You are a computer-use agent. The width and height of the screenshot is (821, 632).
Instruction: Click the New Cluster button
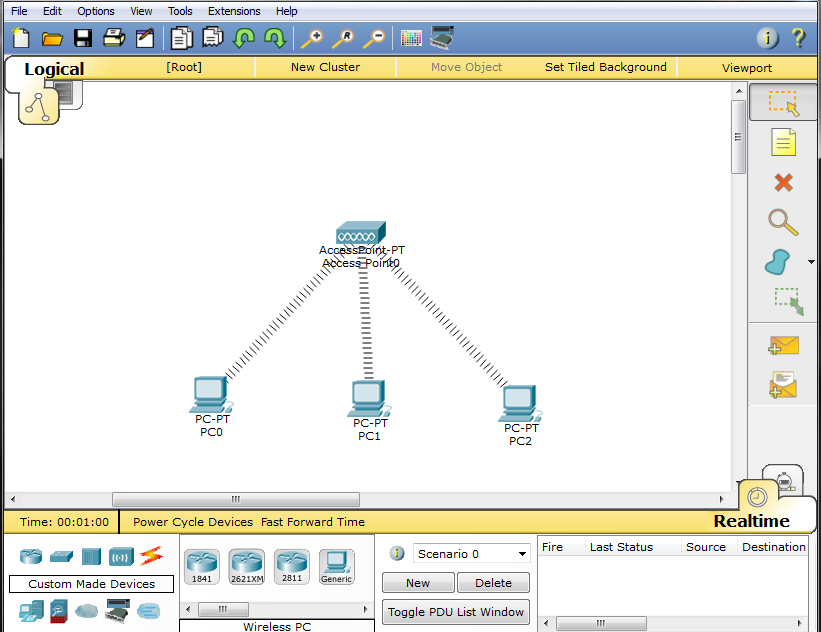(x=325, y=67)
